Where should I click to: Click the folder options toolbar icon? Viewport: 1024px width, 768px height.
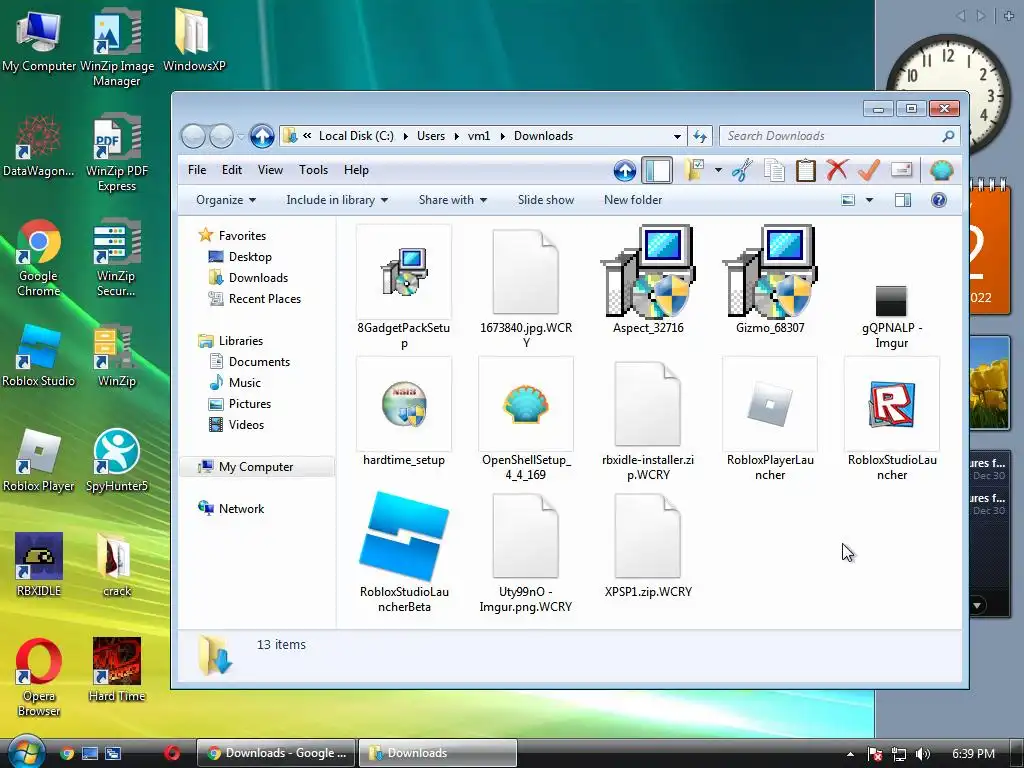pos(694,170)
